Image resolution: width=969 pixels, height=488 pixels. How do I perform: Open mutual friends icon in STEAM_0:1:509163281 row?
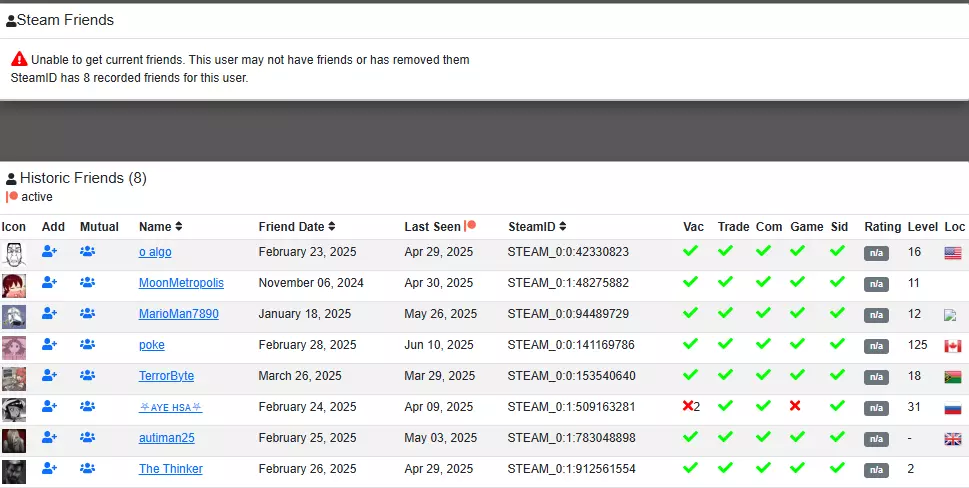[87, 406]
